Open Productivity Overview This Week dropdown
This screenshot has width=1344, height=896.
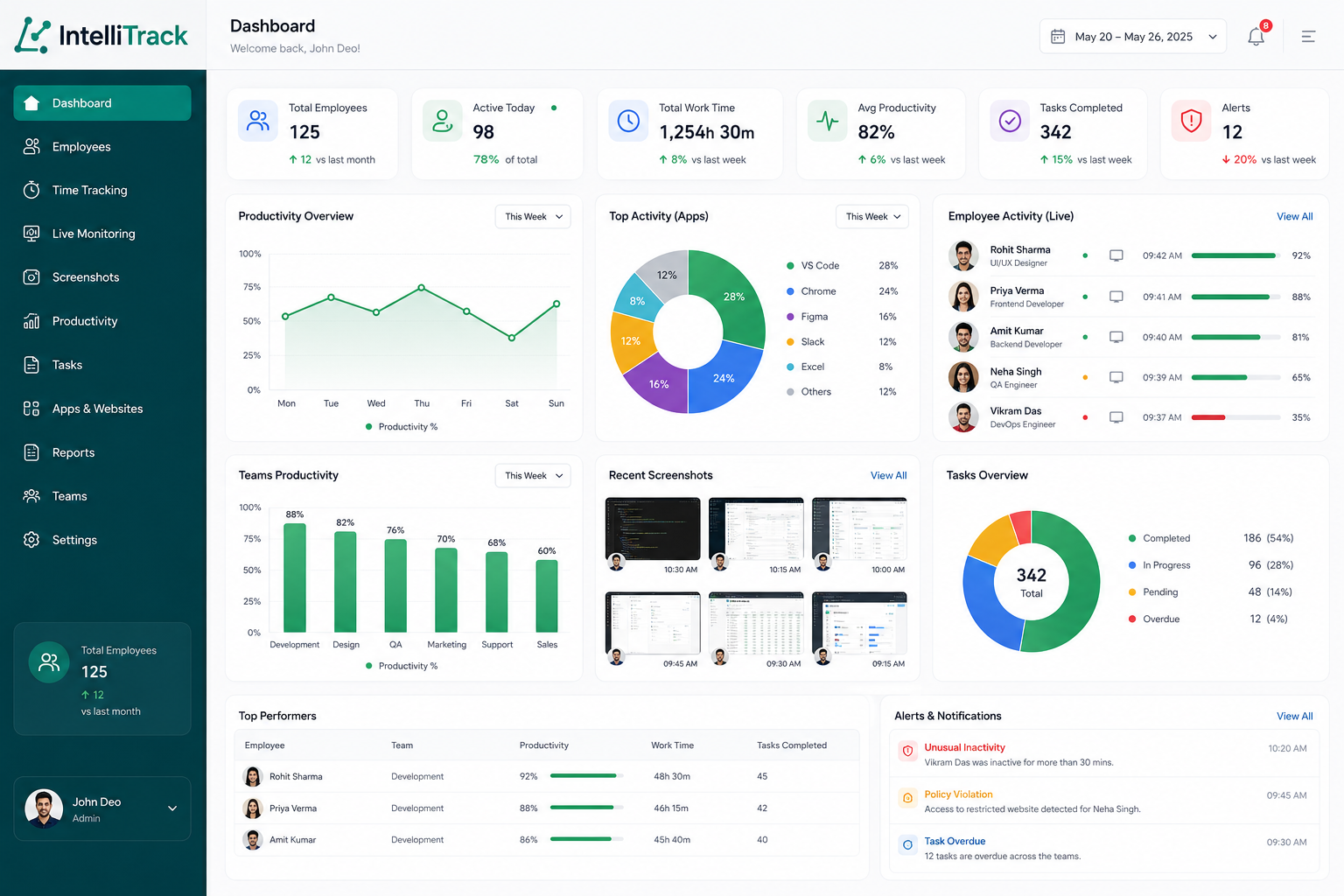point(533,216)
